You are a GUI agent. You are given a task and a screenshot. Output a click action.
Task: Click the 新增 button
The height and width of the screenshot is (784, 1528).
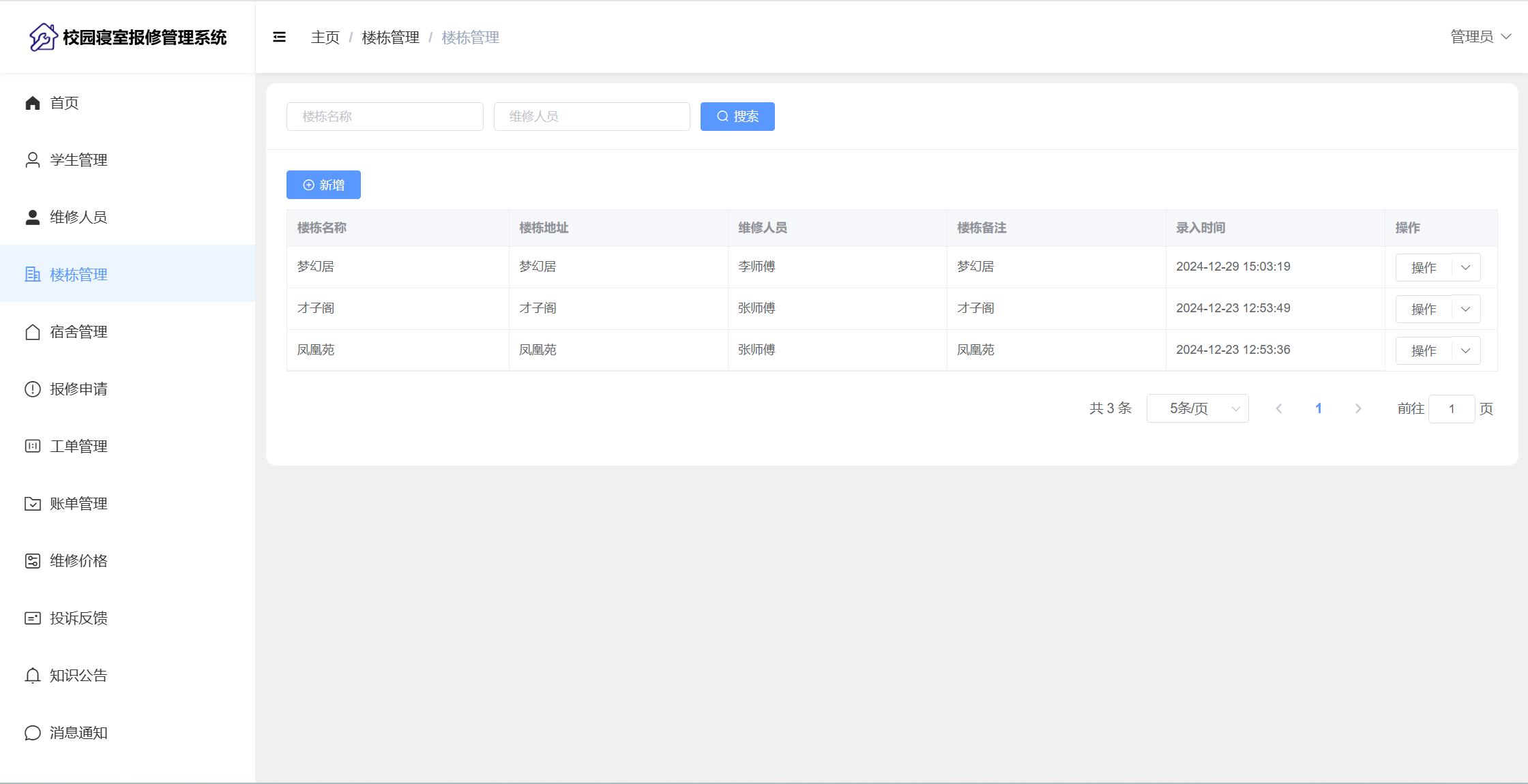tap(323, 185)
